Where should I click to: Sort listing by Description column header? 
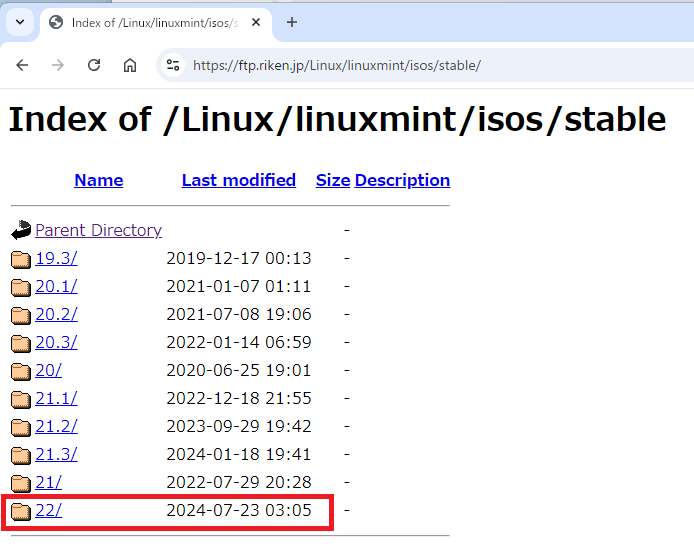(x=402, y=180)
